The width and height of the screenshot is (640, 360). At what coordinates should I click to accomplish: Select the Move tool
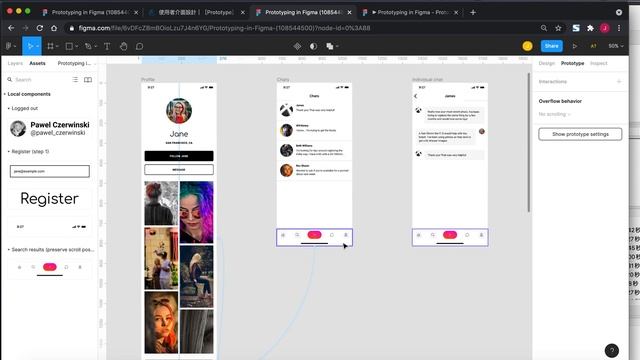pos(30,47)
